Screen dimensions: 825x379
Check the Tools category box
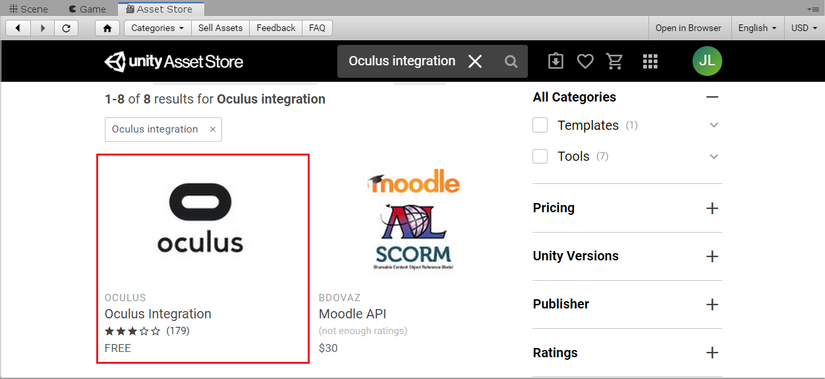pyautogui.click(x=540, y=156)
